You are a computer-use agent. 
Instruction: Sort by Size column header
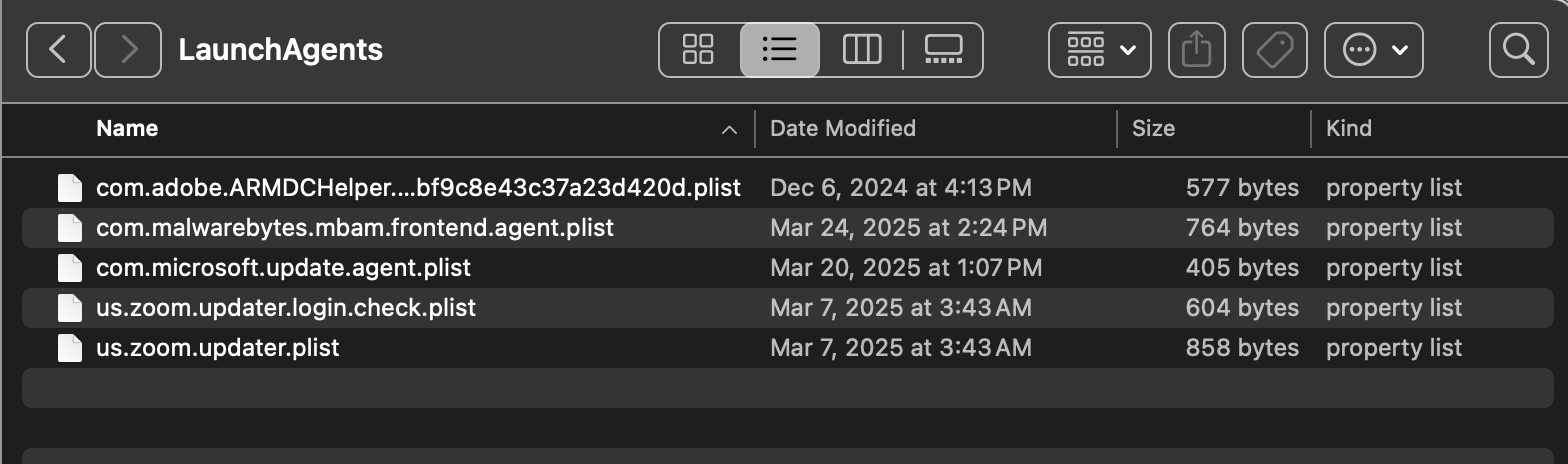coord(1153,128)
